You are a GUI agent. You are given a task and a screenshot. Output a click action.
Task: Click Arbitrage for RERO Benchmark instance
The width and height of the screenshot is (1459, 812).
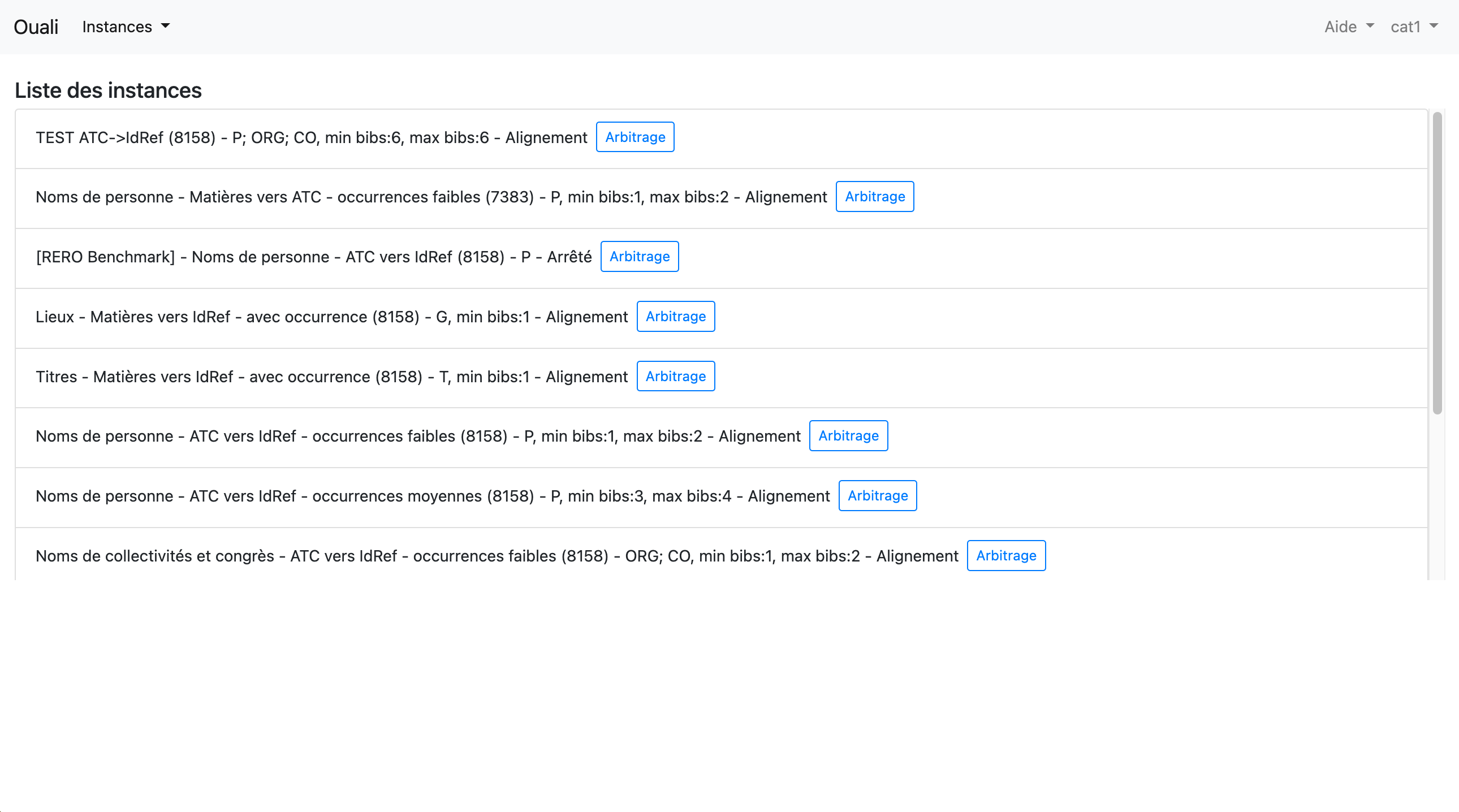(640, 257)
